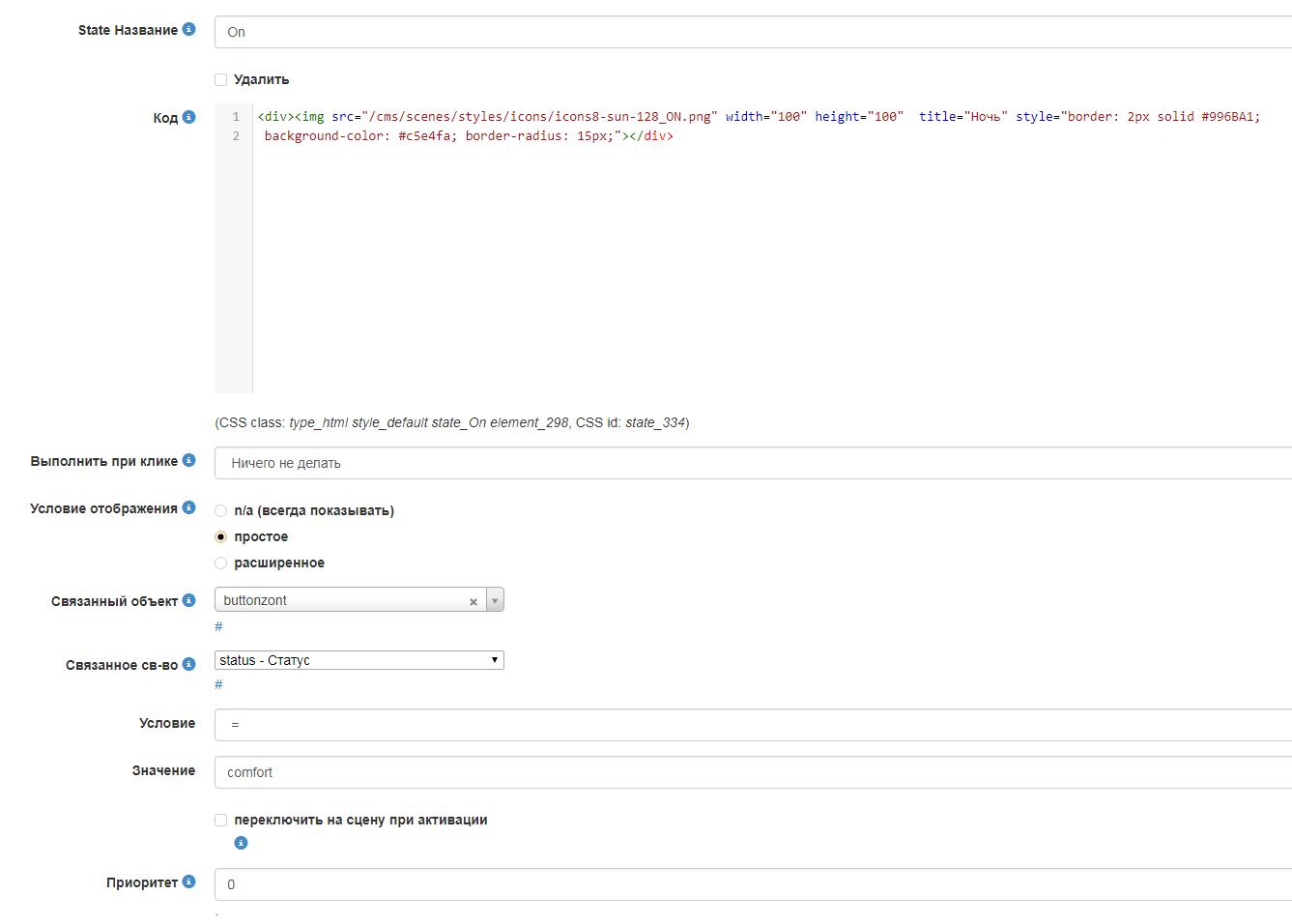This screenshot has width=1292, height=924.
Task: Check переключить на сцену при активации
Action: click(x=221, y=820)
